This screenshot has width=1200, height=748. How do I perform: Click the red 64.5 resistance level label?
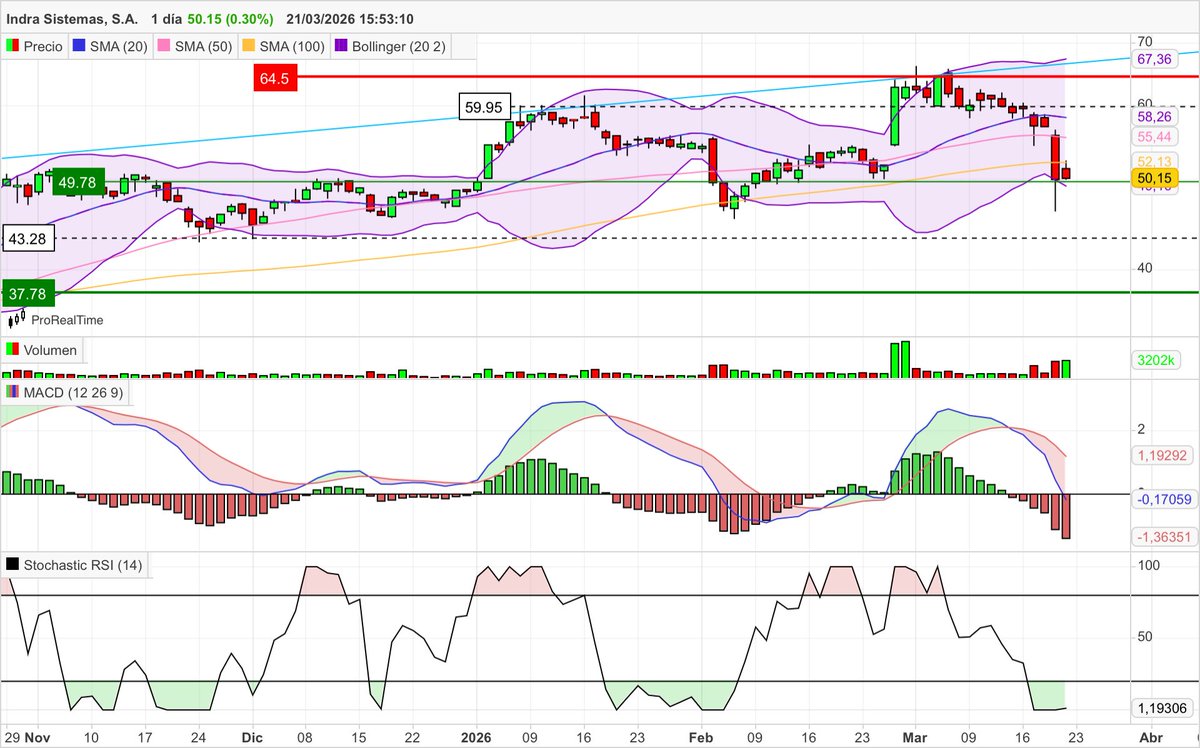277,78
